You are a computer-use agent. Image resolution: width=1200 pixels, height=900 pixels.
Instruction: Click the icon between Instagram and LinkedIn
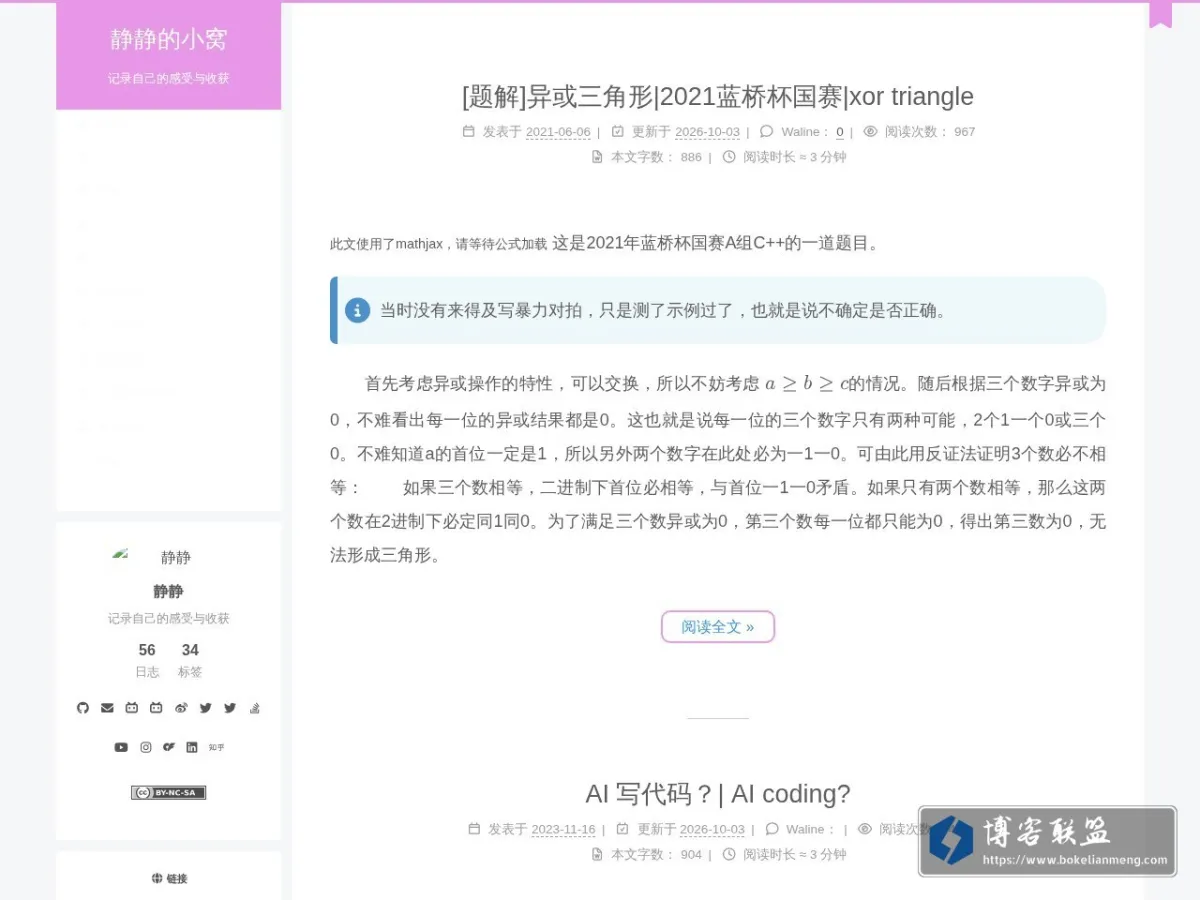pos(169,747)
